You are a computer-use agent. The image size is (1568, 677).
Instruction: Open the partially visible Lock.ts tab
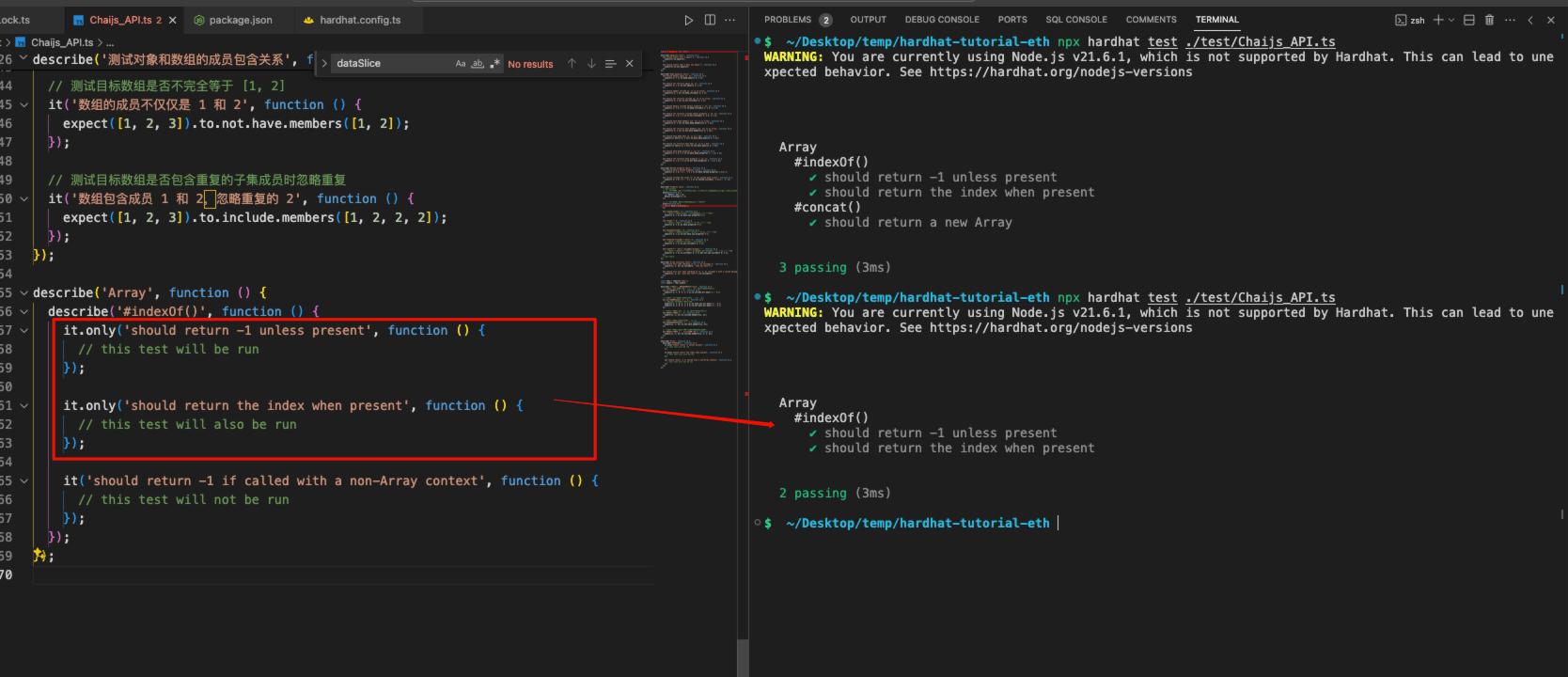point(15,20)
